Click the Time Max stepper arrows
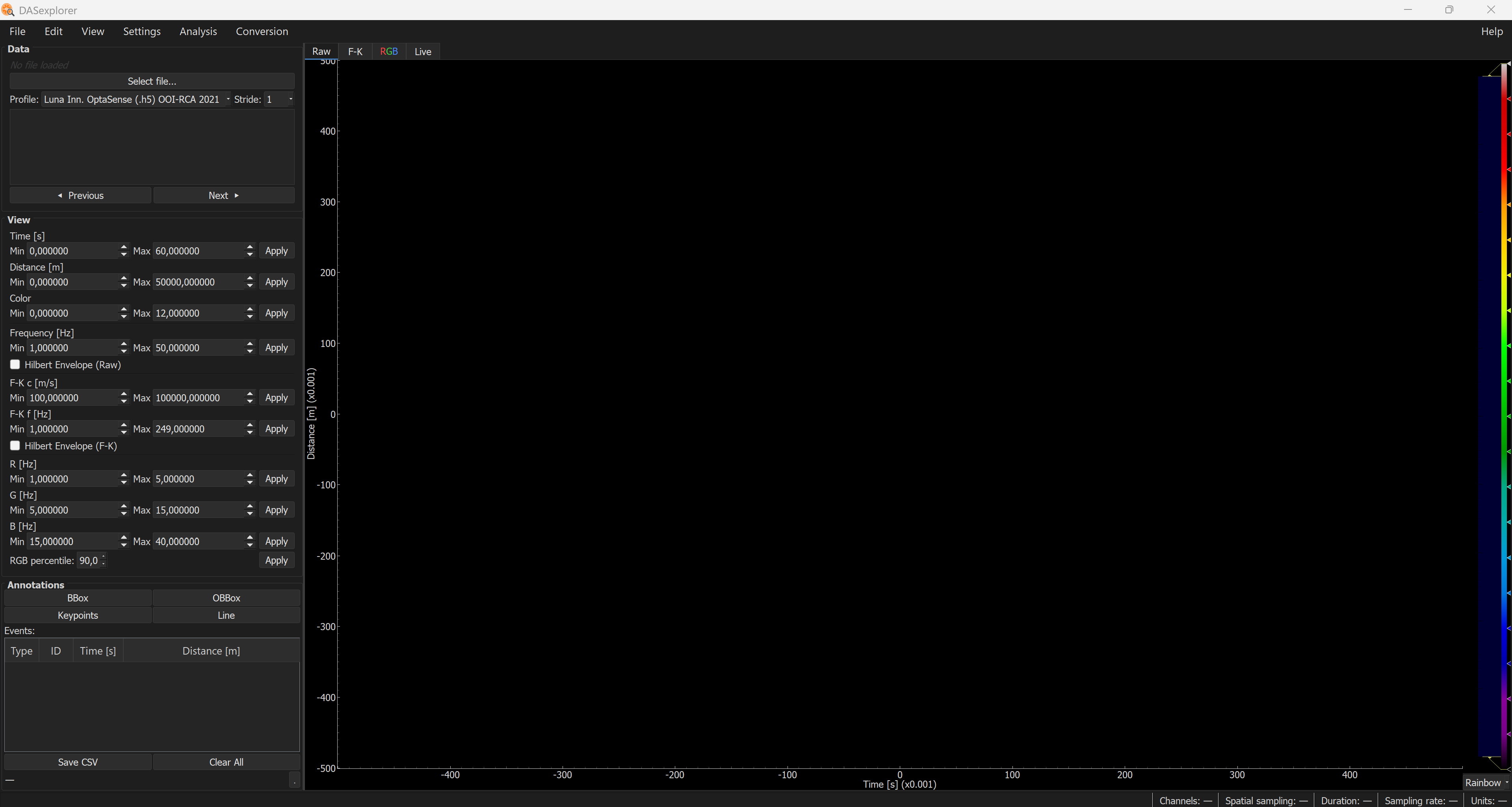This screenshot has width=1512, height=807. (x=250, y=251)
